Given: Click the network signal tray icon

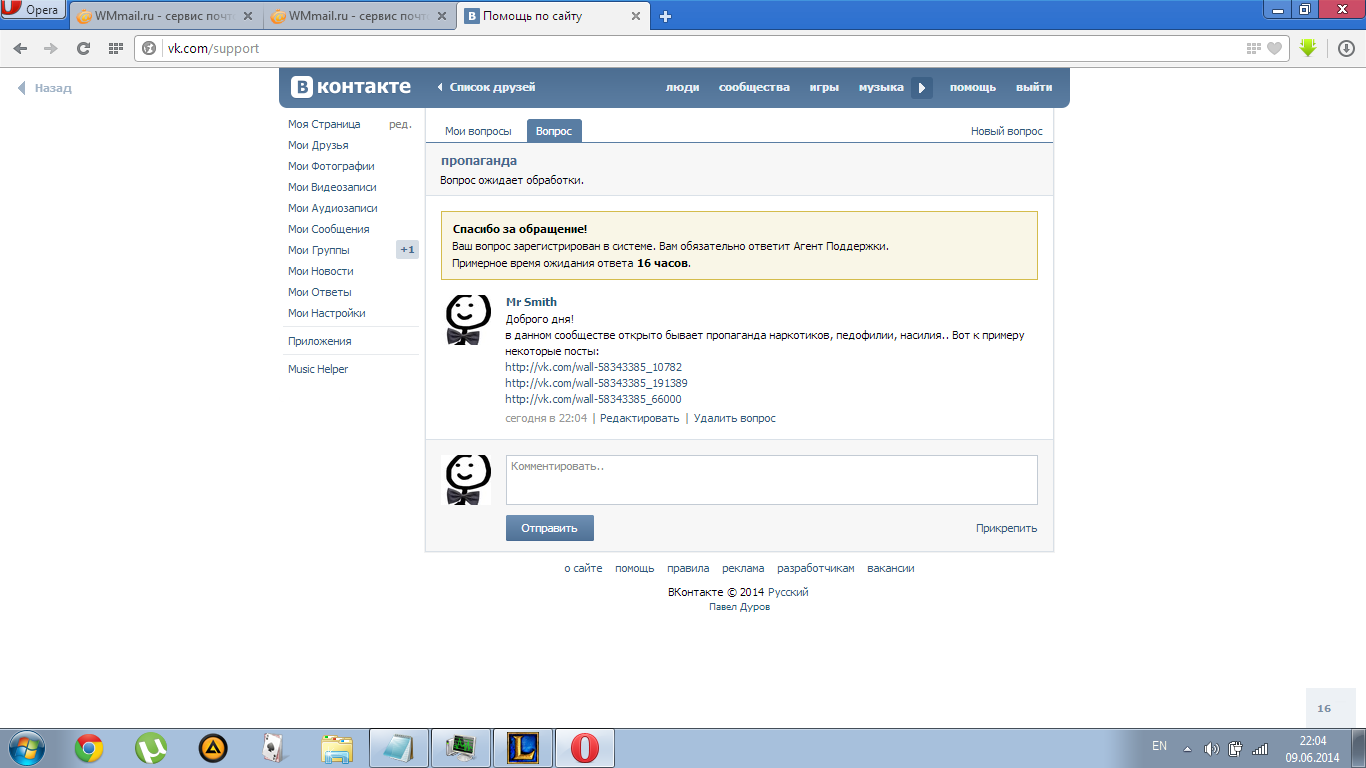Looking at the screenshot, I should (x=1260, y=748).
